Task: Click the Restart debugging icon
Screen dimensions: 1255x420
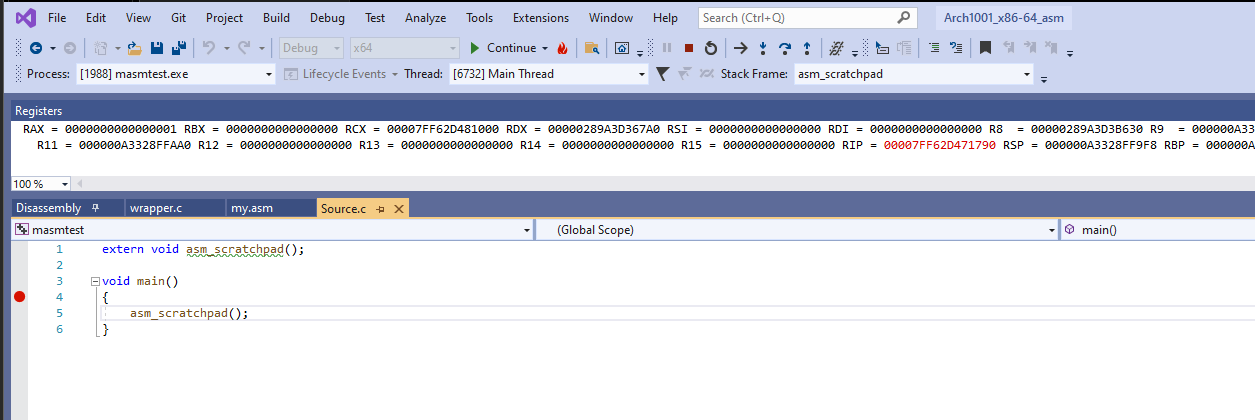Action: (710, 48)
